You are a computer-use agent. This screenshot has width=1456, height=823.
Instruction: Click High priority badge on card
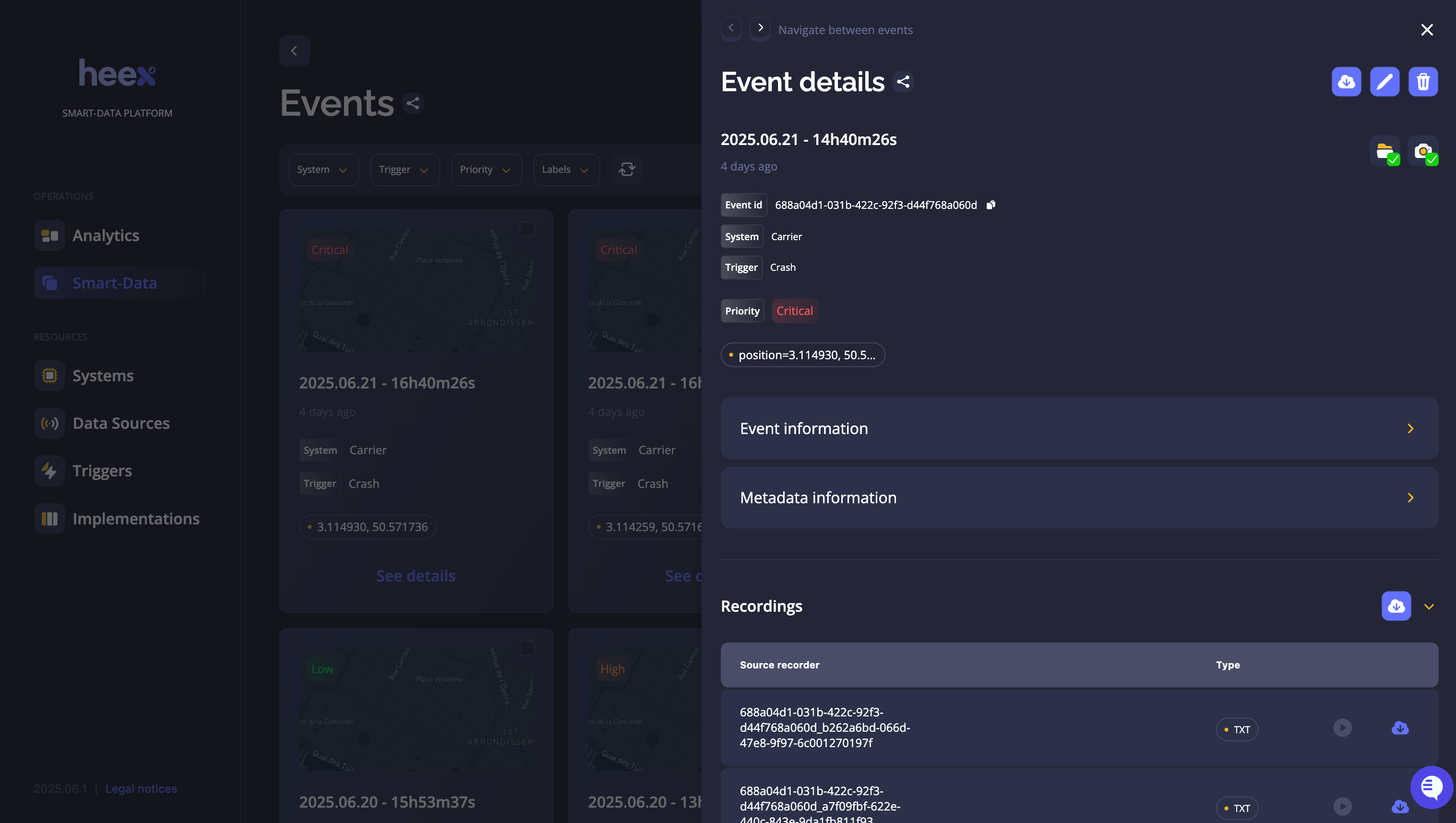612,669
